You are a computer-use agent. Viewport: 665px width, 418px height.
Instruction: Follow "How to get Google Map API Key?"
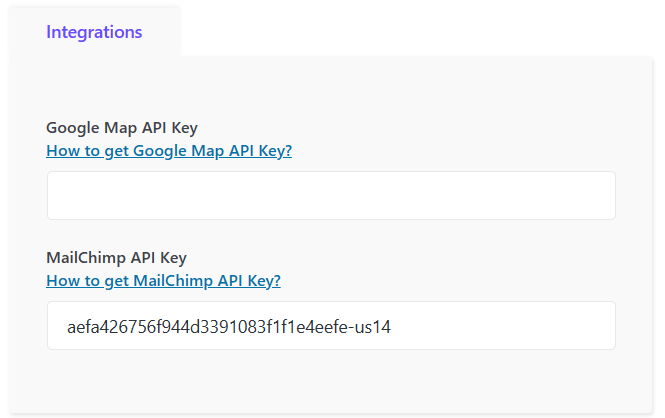(x=169, y=151)
